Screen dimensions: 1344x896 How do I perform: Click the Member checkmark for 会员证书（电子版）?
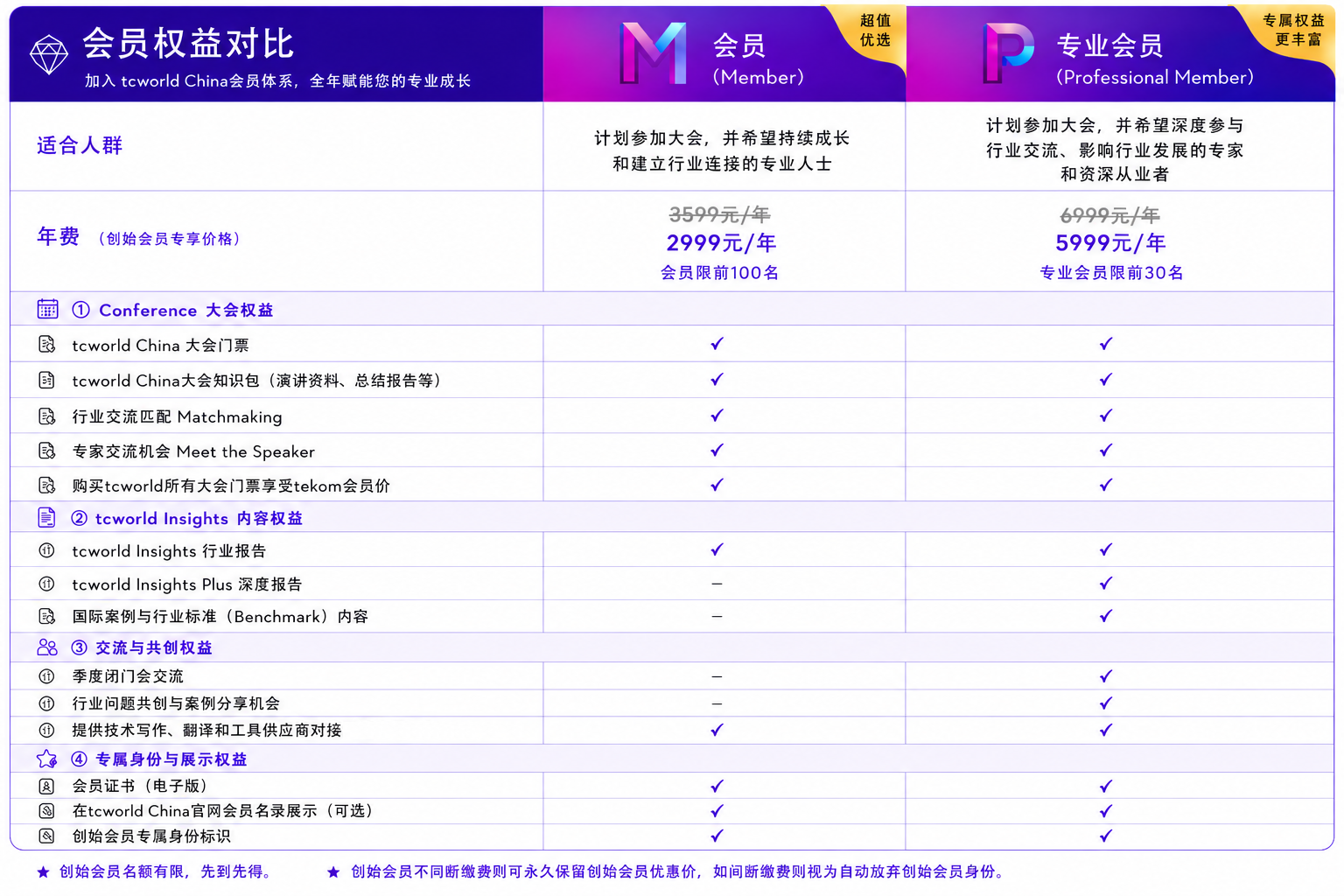coord(717,786)
